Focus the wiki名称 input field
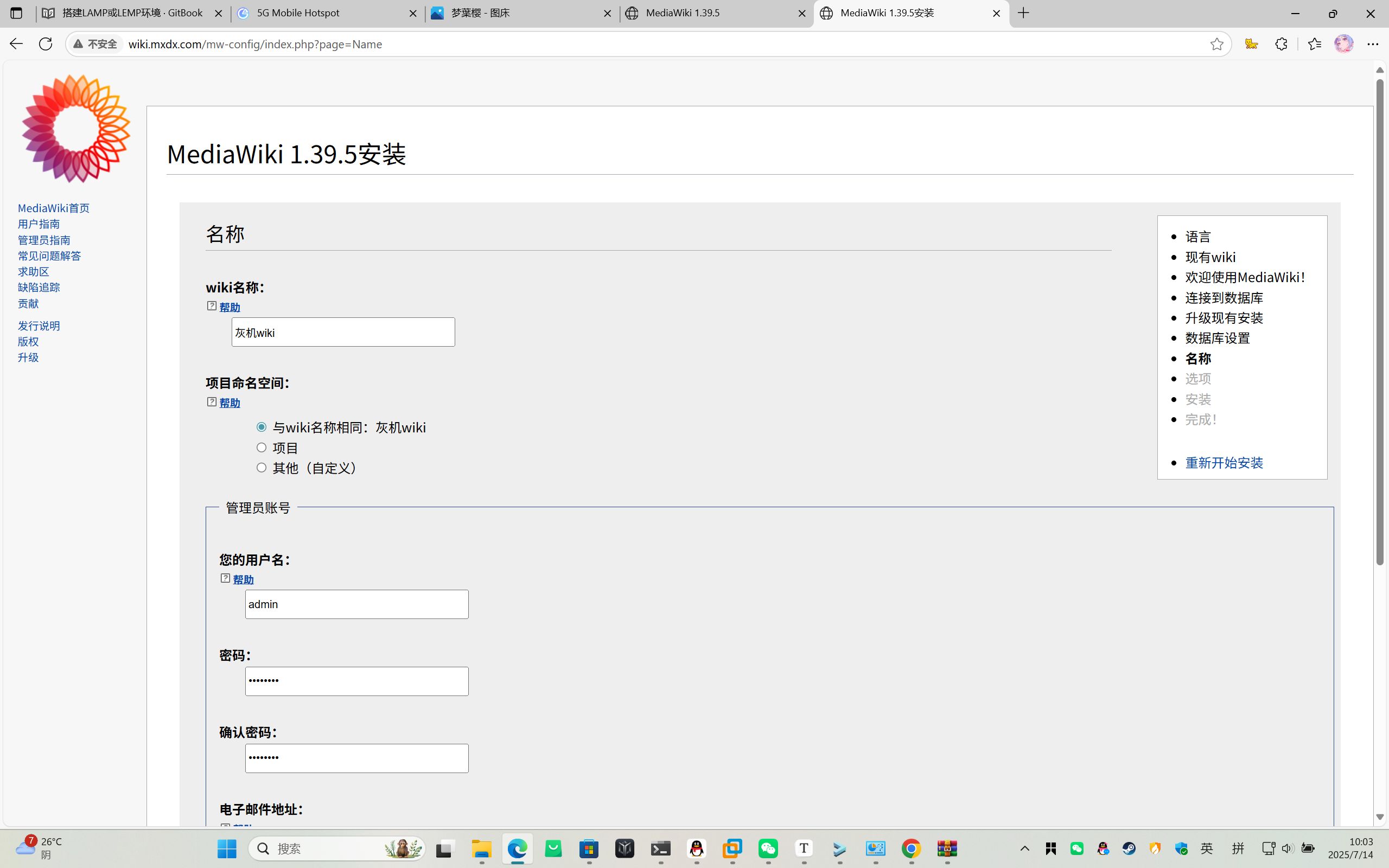 pos(343,332)
